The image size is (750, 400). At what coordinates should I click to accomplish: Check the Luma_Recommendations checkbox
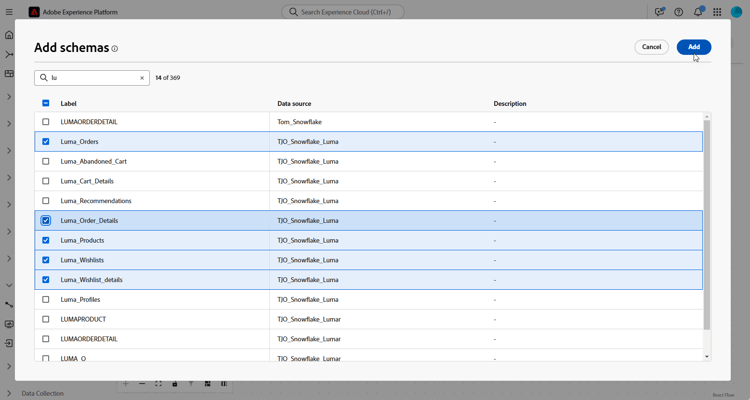(x=45, y=201)
